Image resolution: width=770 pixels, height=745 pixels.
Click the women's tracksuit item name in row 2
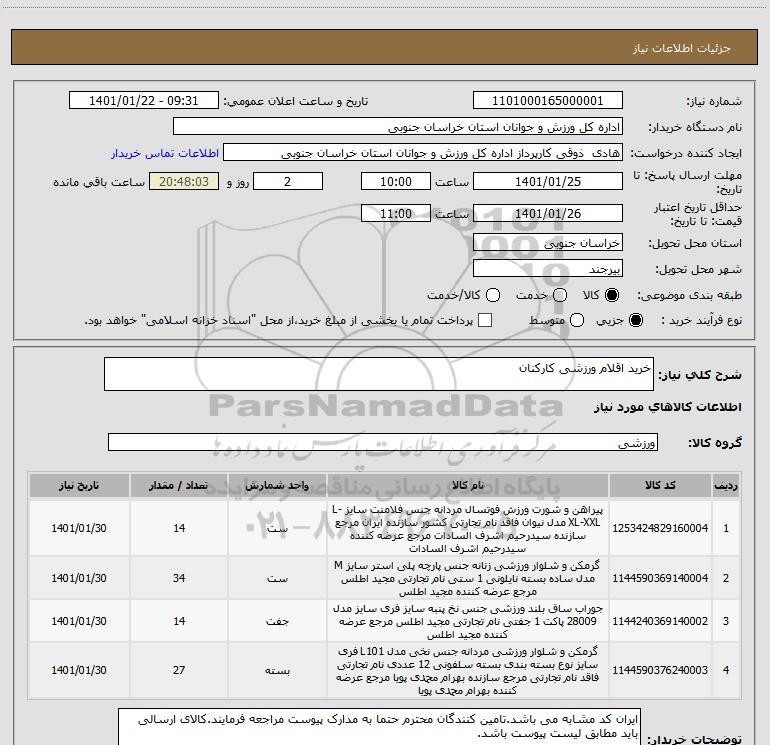click(468, 578)
